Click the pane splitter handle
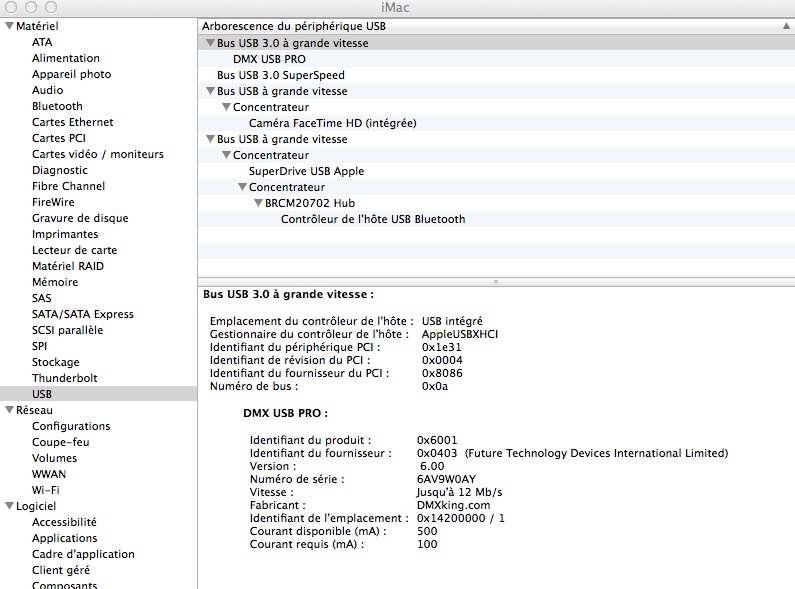This screenshot has width=795, height=589. [x=496, y=282]
